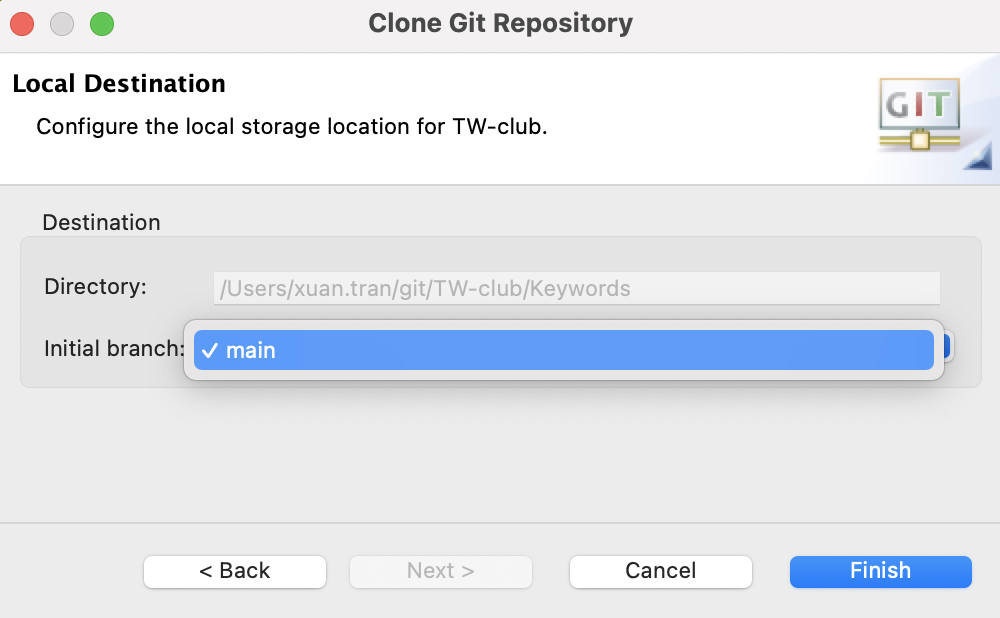
Task: Click the Configure local storage description text
Action: click(291, 128)
